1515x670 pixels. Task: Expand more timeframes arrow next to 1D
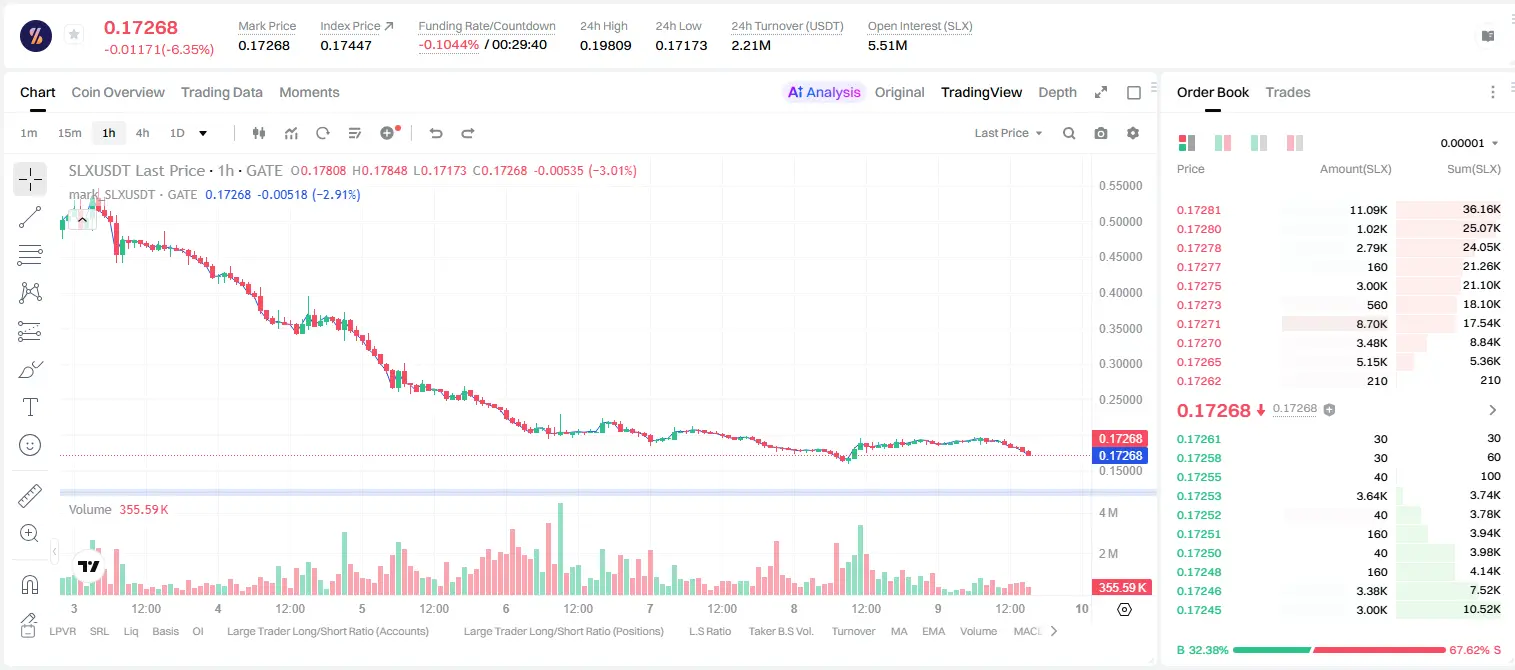tap(203, 133)
